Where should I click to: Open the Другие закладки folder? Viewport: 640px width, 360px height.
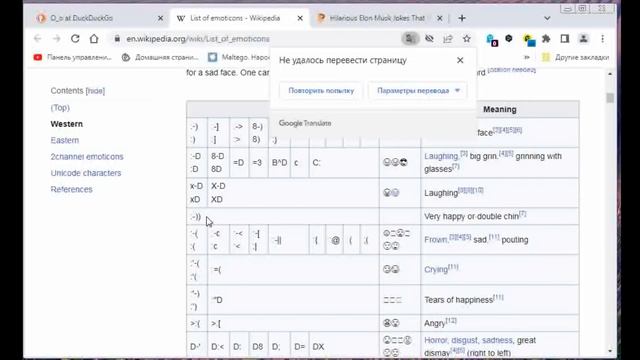pos(576,57)
